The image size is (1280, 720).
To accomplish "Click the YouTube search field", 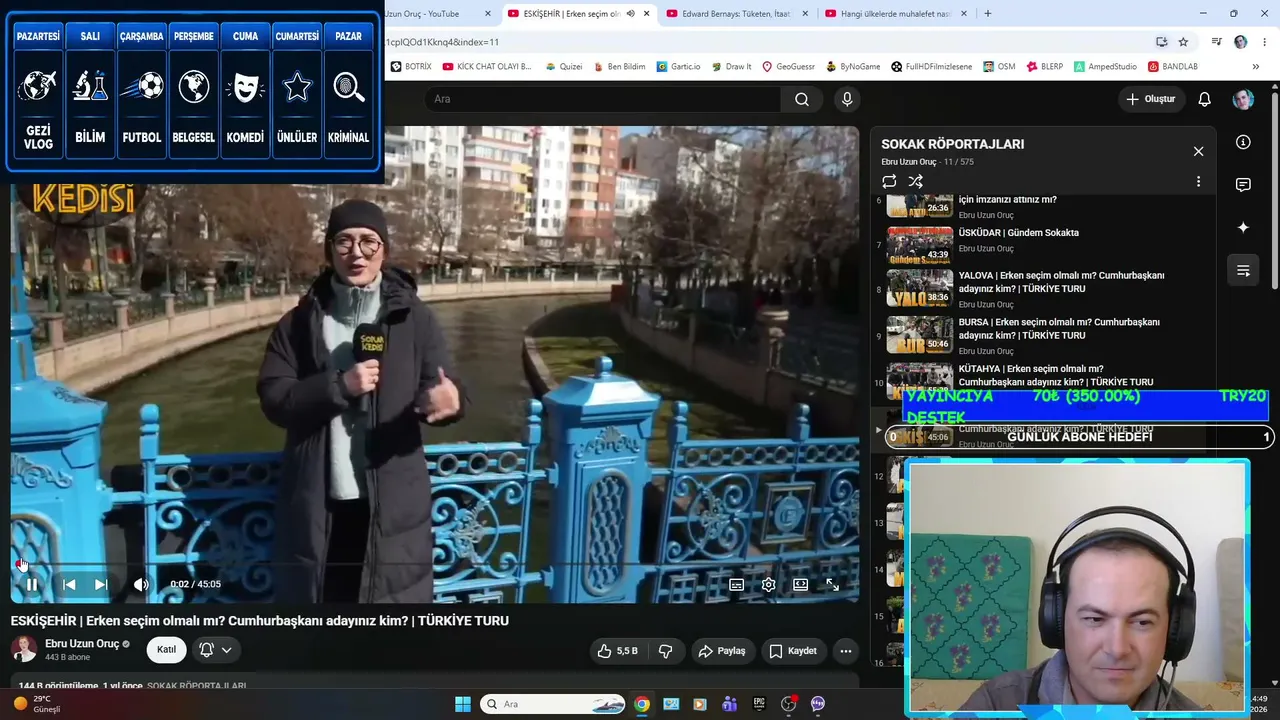I will click(602, 99).
